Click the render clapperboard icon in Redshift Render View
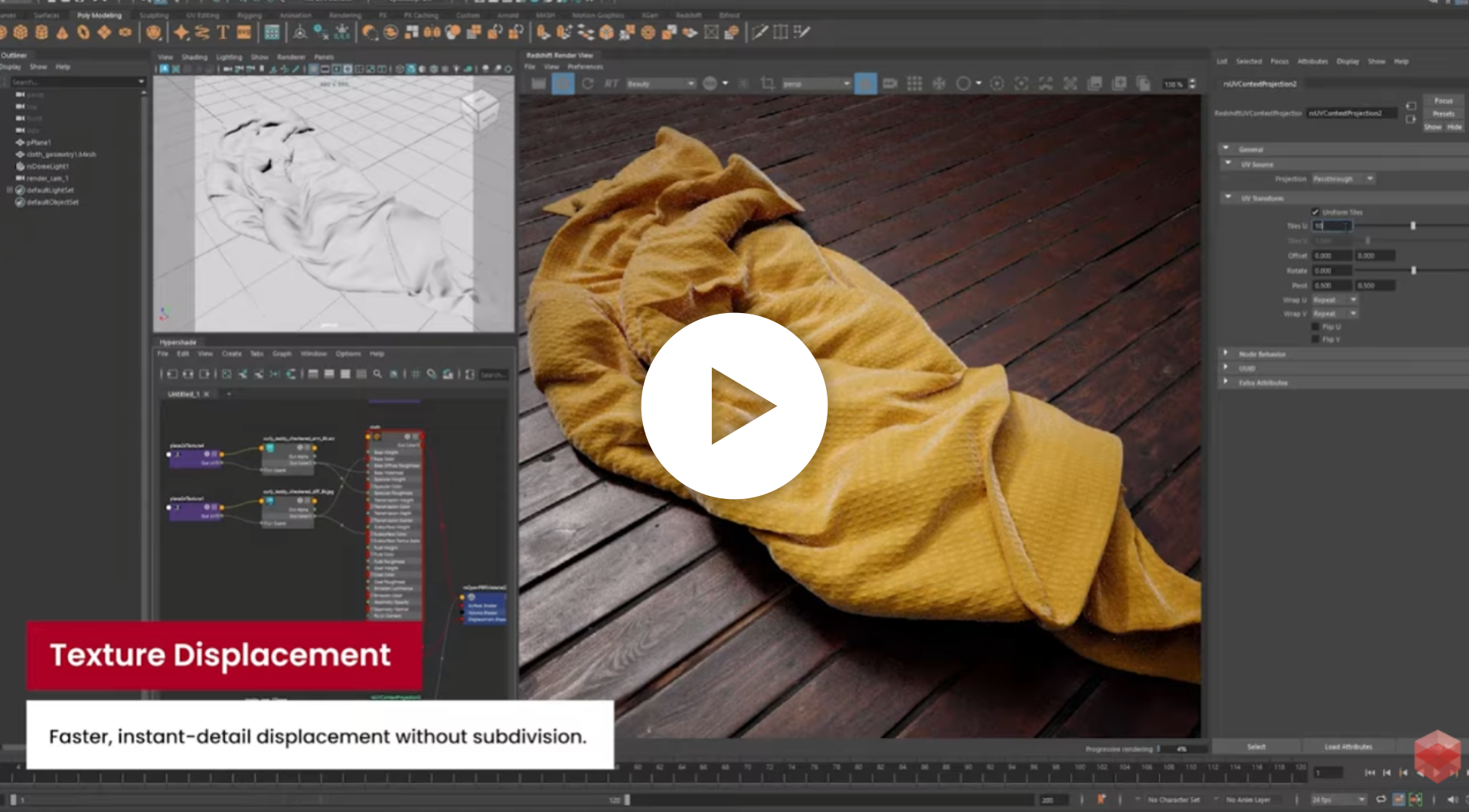The height and width of the screenshot is (812, 1469). coord(538,83)
